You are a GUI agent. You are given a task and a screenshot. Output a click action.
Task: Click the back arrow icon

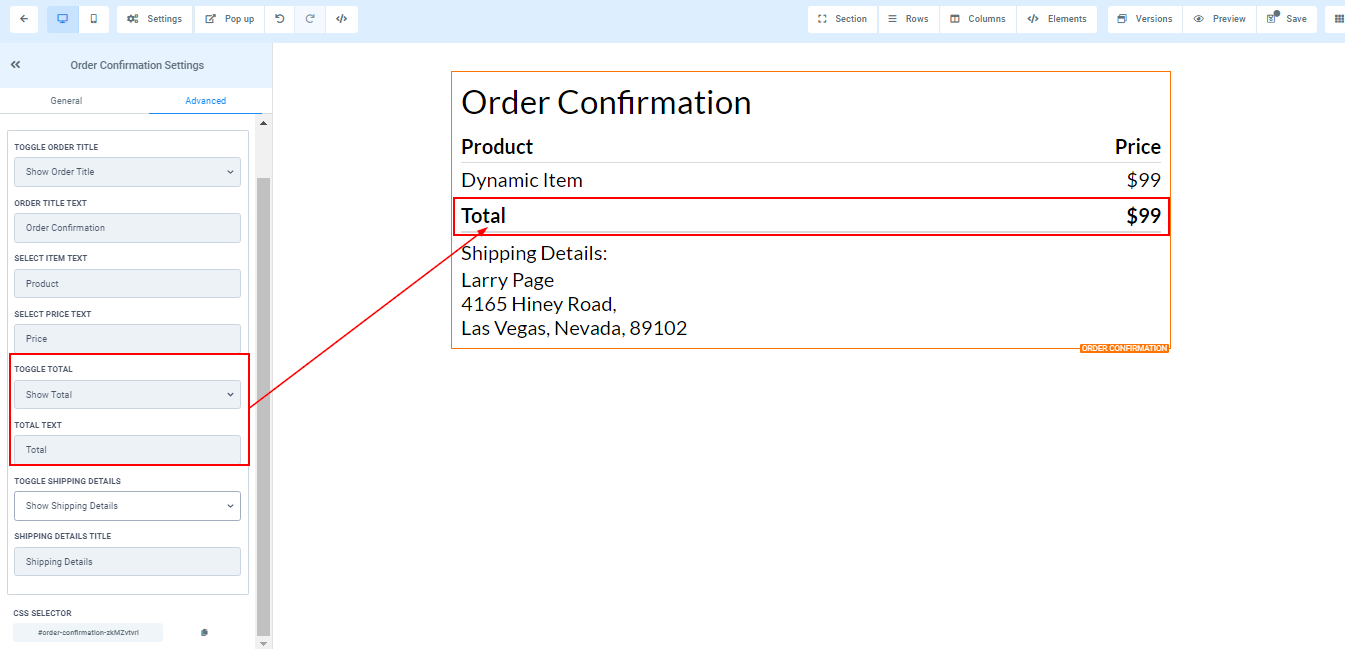pos(24,19)
